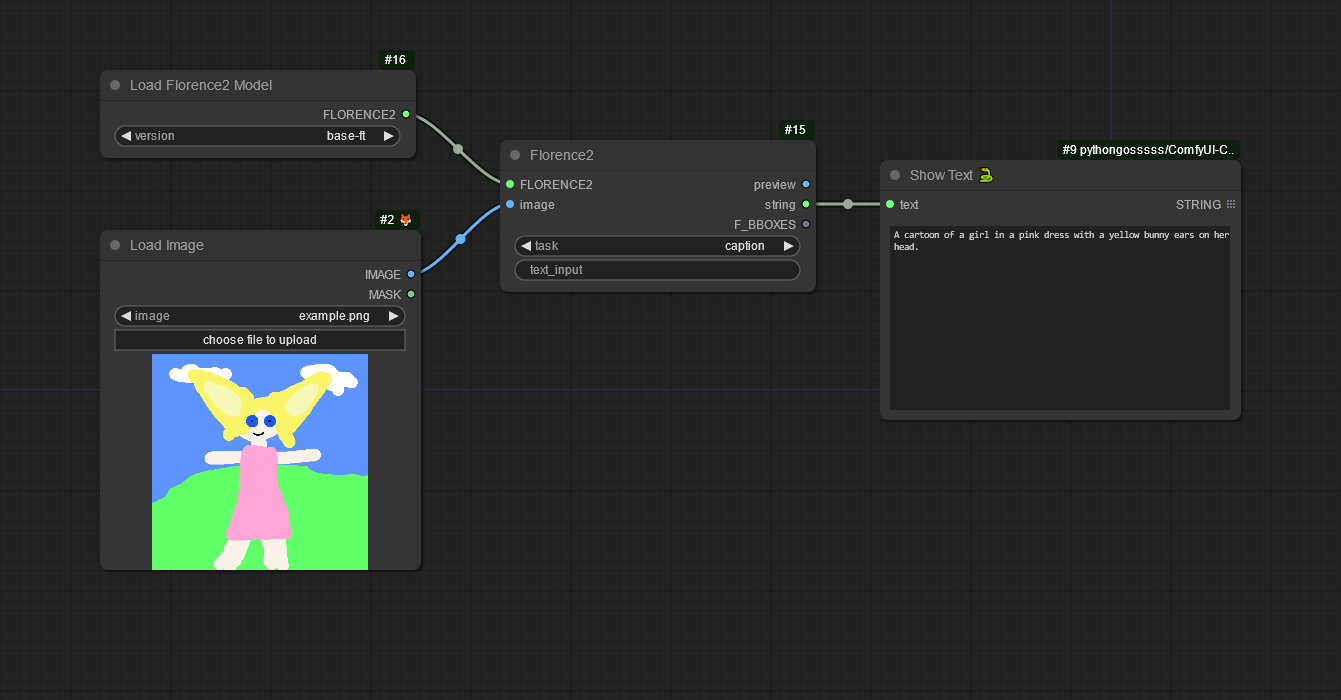Click the MASK output port on Load Image
This screenshot has height=700, width=1341.
[x=411, y=294]
